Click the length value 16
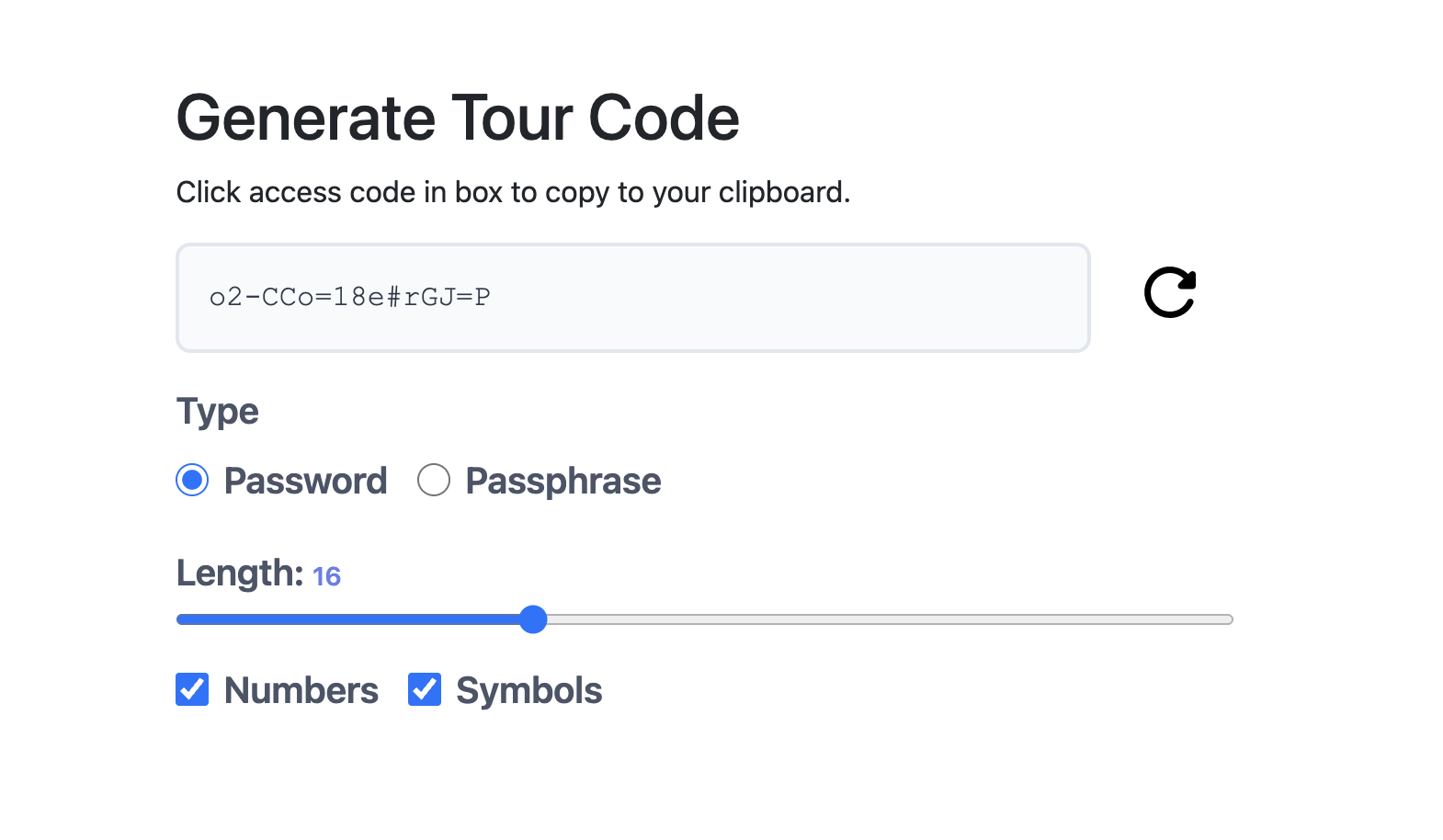 click(x=326, y=575)
